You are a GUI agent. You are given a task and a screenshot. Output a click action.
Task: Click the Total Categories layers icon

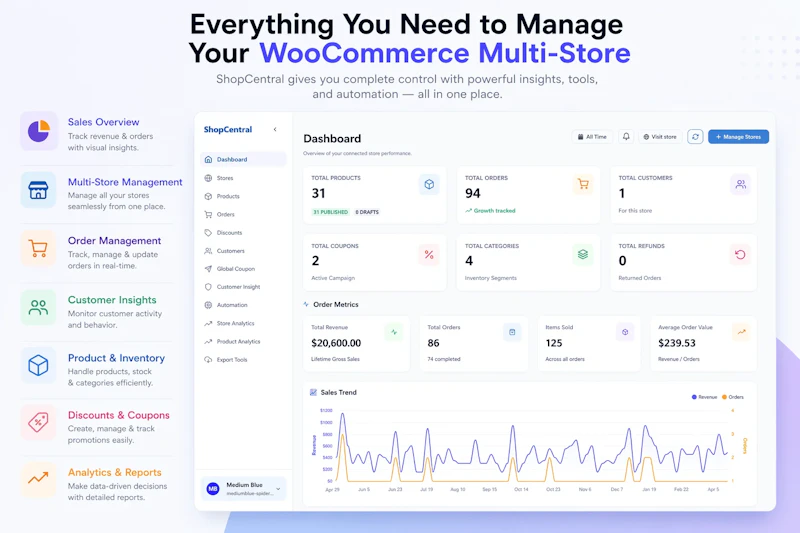click(x=583, y=254)
